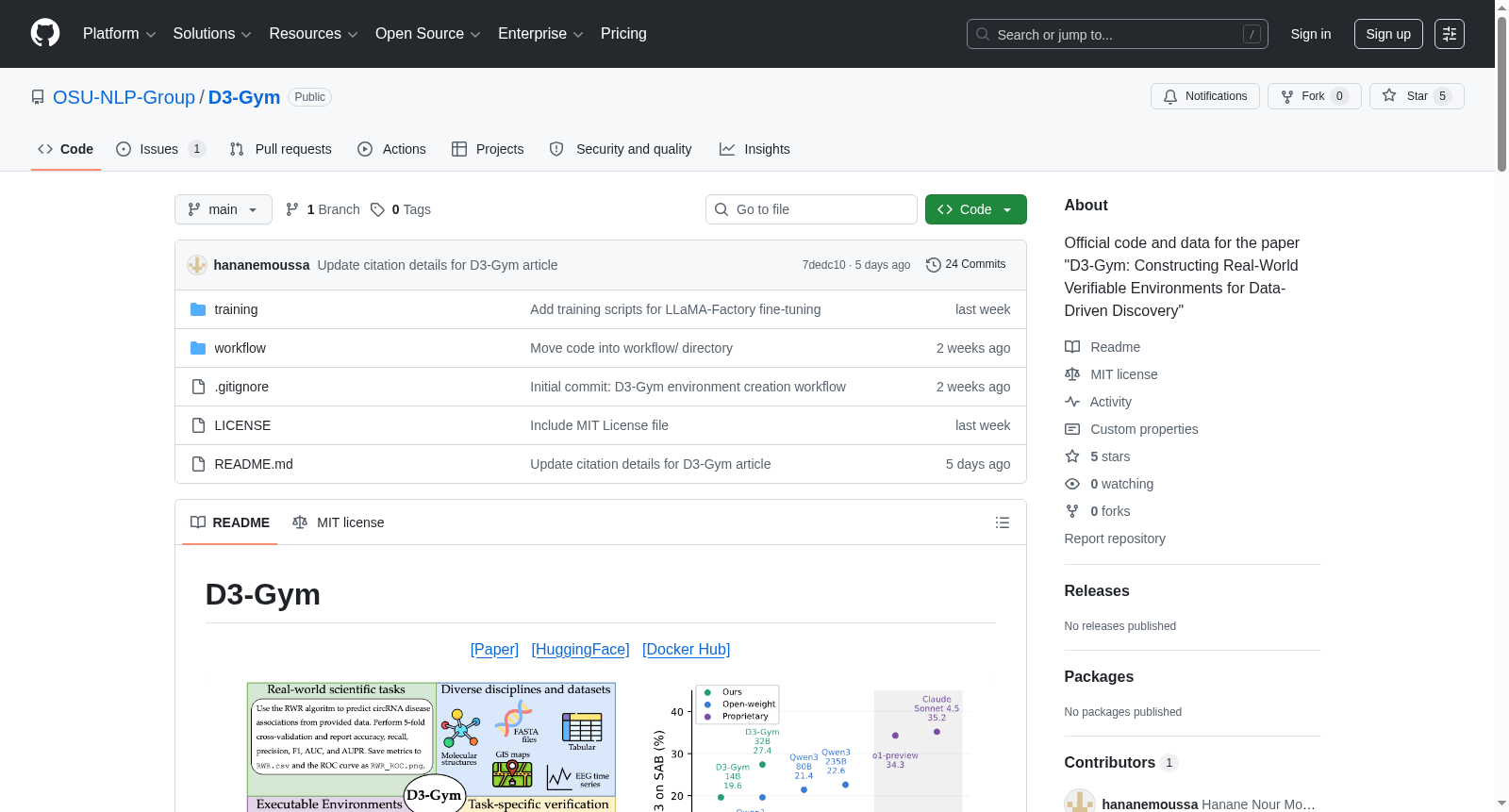Click the star icon in Star button
Image resolution: width=1509 pixels, height=812 pixels.
[1389, 95]
